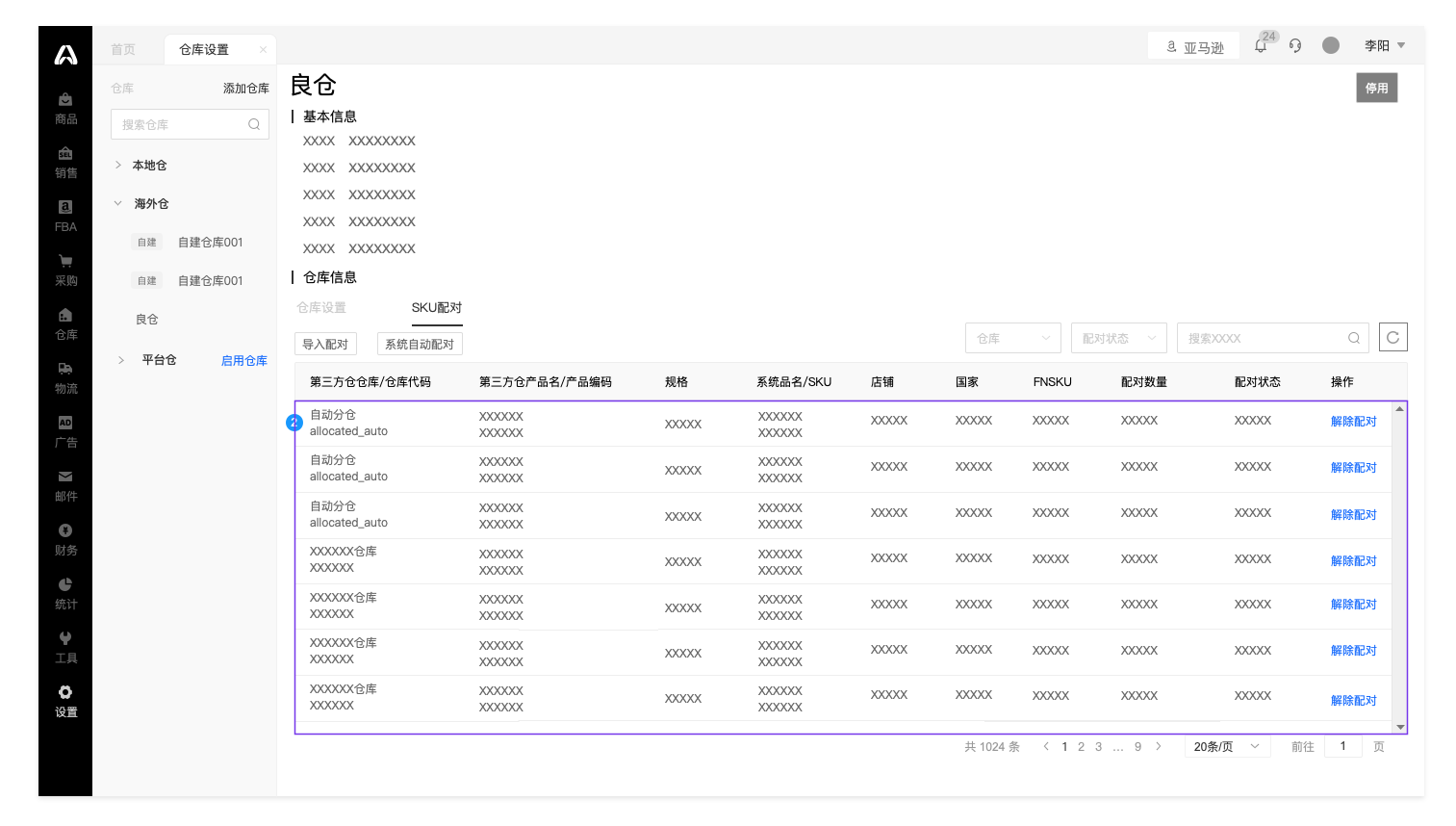Click the 前往 page number input
Image resolution: width=1456 pixels, height=826 pixels.
[1343, 746]
